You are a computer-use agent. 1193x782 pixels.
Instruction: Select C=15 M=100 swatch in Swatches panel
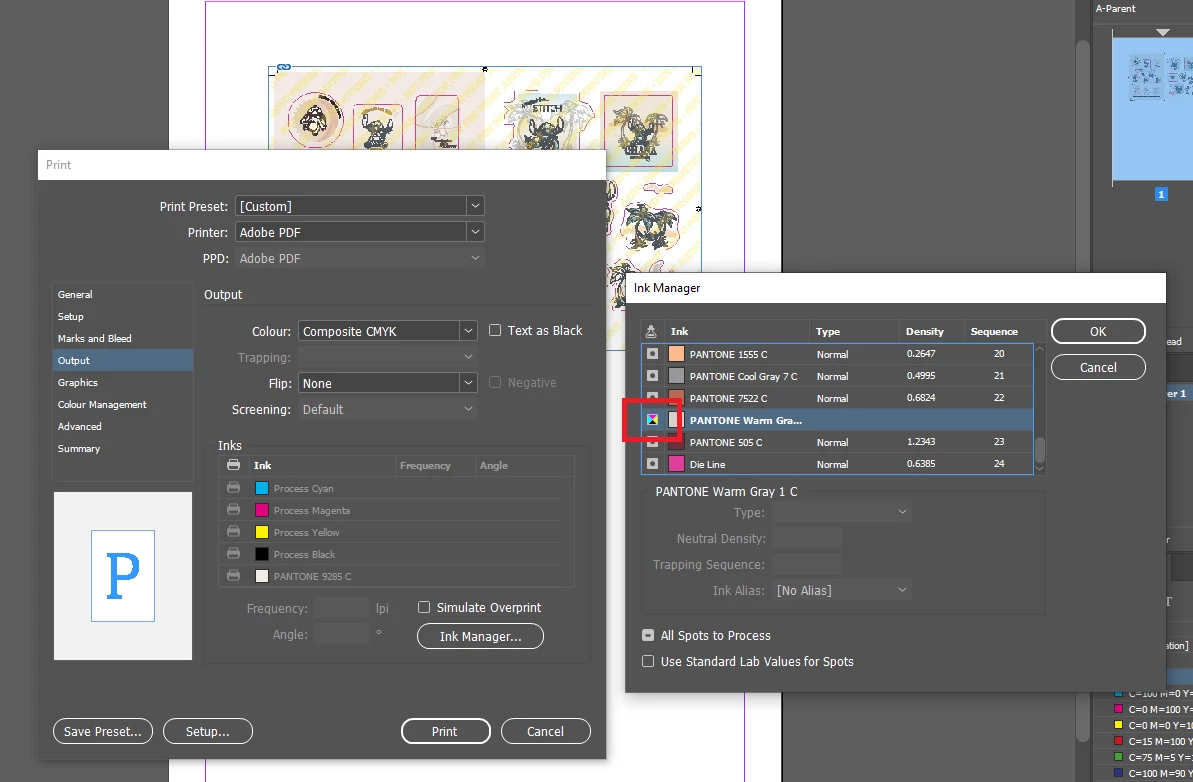pos(1141,741)
